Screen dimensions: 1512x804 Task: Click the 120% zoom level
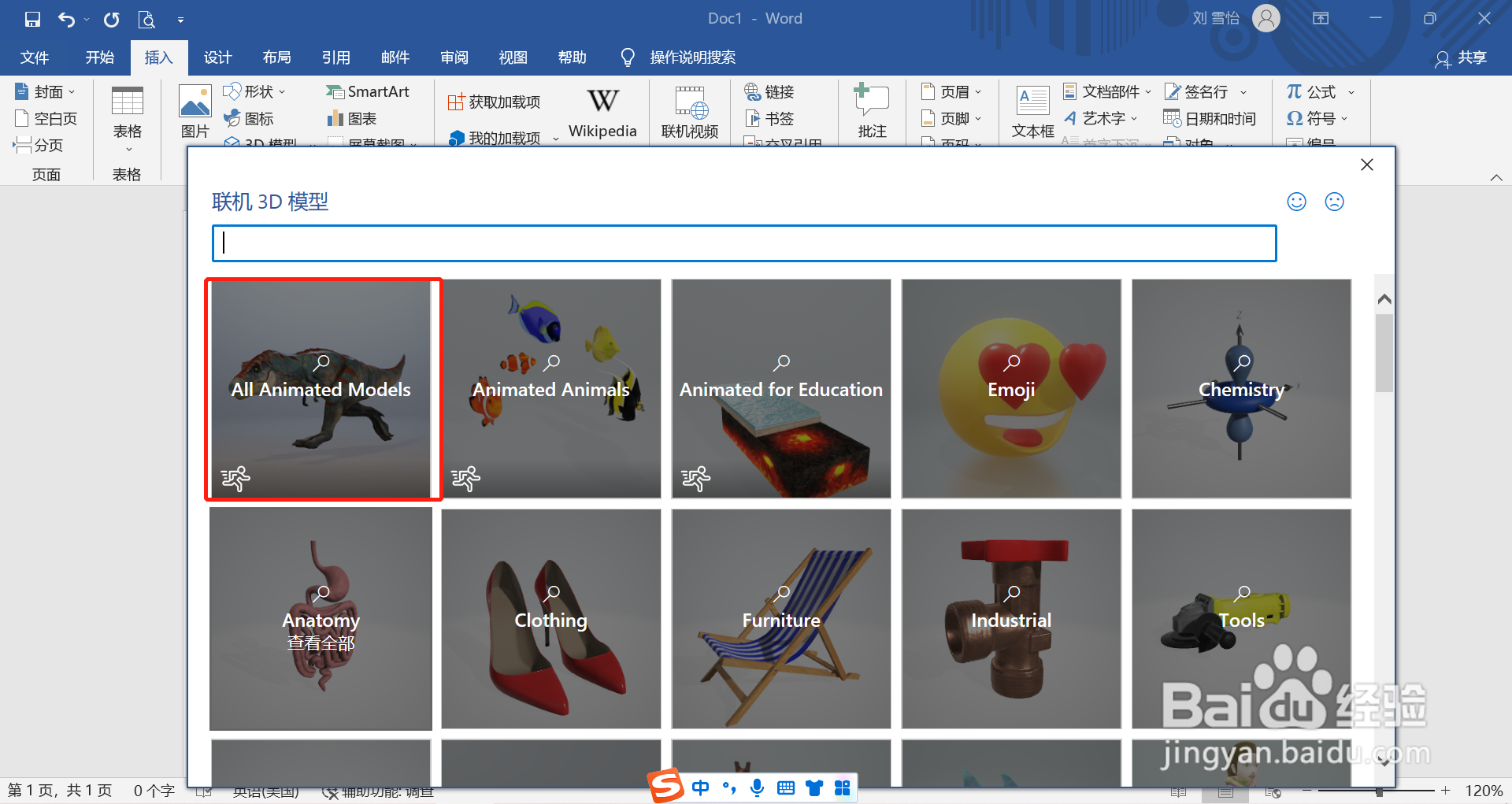pos(1484,791)
